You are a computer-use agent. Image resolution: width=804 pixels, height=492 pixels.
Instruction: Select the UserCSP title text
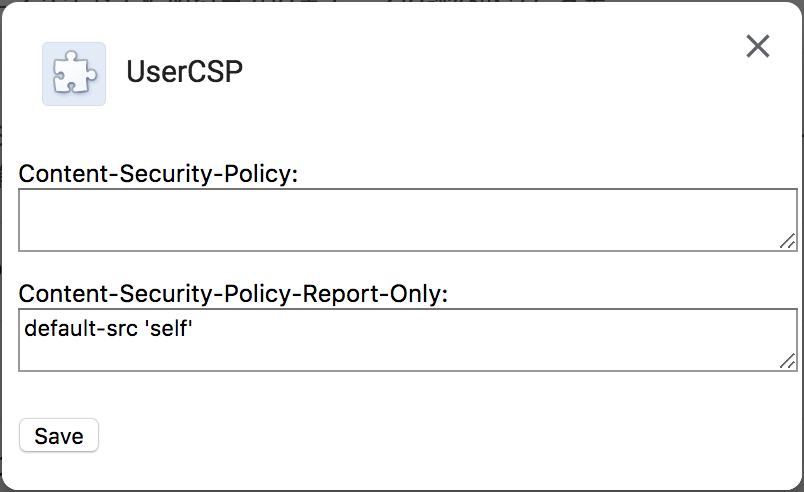[x=185, y=71]
